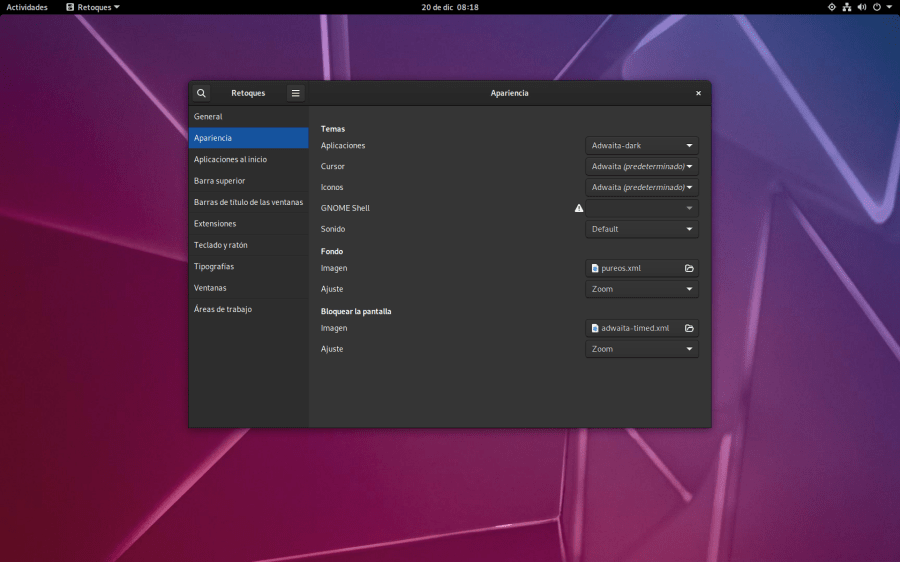Expand the Aplicaciones theme dropdown
Screen dimensions: 900x562
coord(641,146)
